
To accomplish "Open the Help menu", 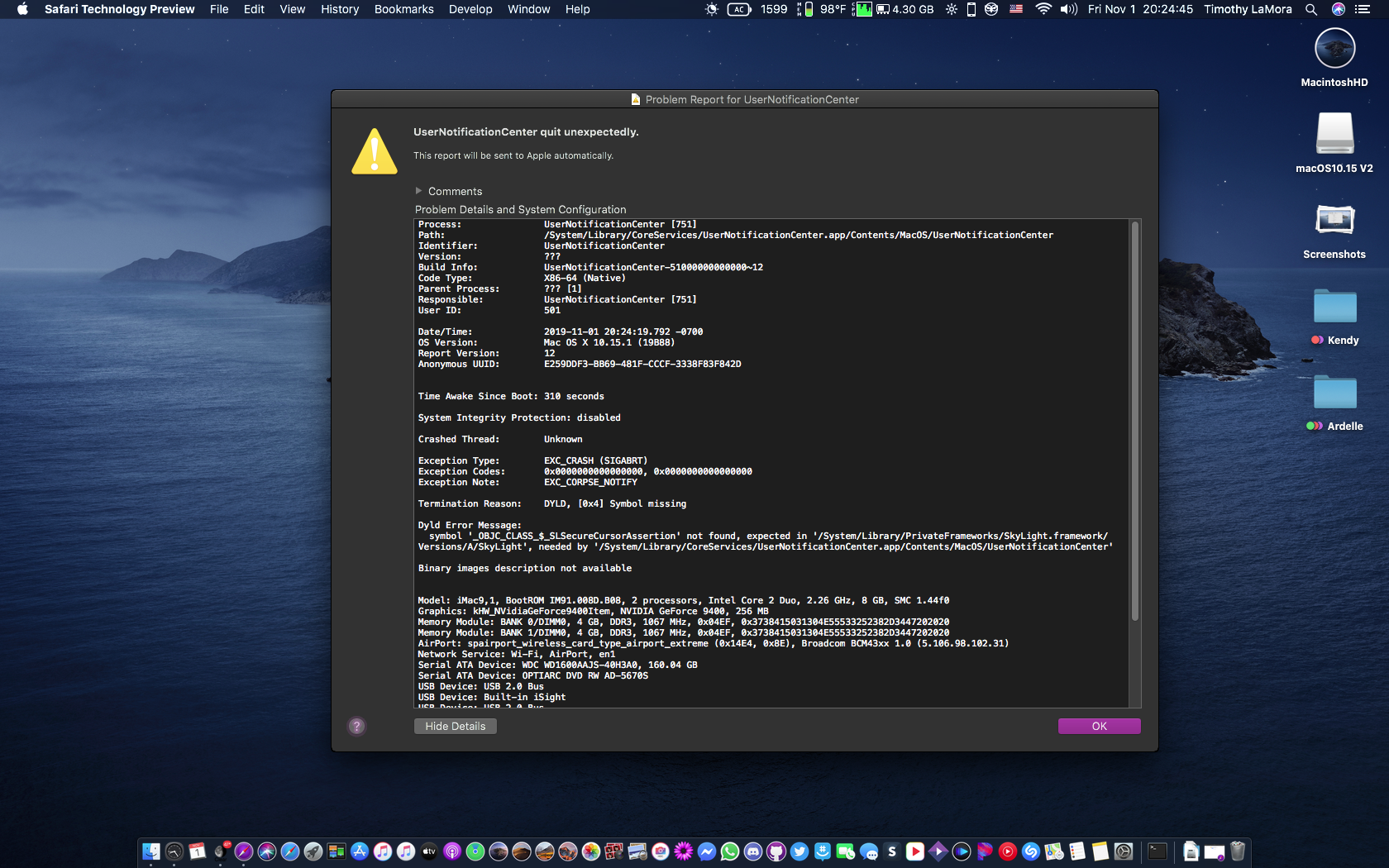I will [x=578, y=9].
